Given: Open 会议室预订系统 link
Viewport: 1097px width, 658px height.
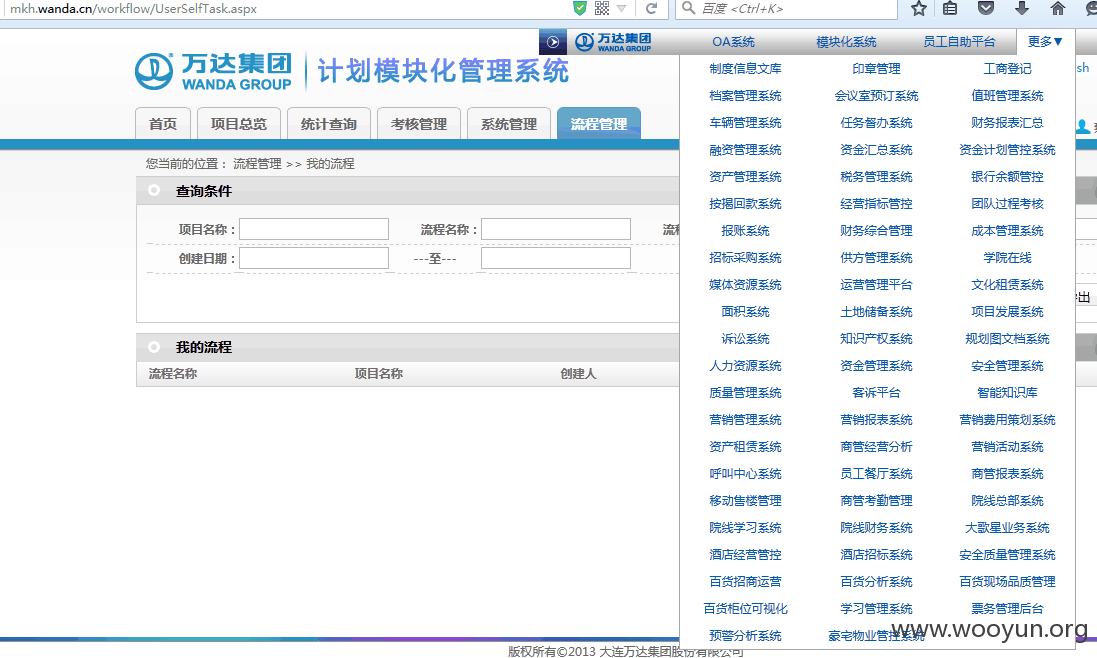Looking at the screenshot, I should click(876, 96).
